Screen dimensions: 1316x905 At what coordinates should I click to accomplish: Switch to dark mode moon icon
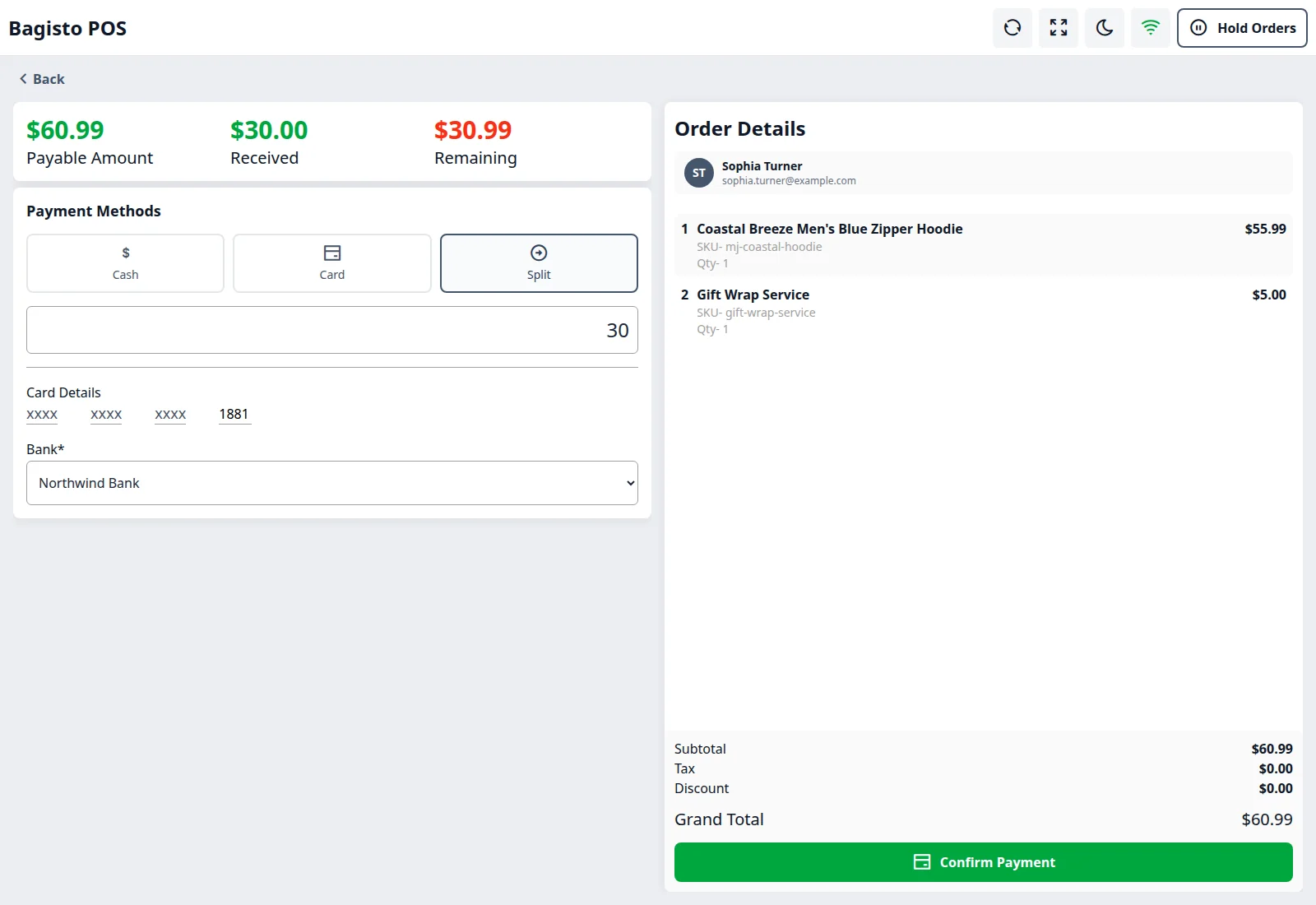[1105, 28]
